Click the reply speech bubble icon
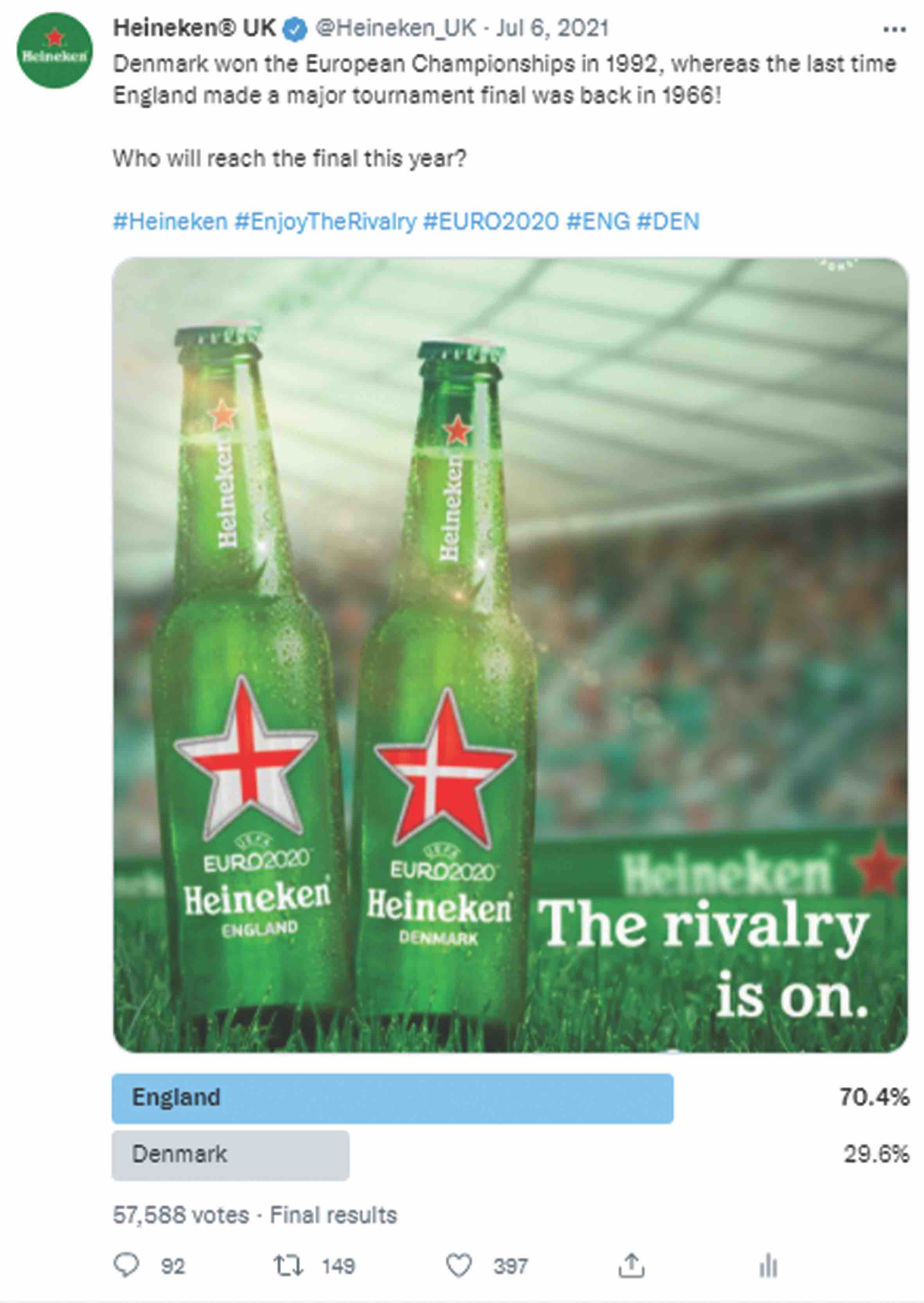 point(126,1265)
